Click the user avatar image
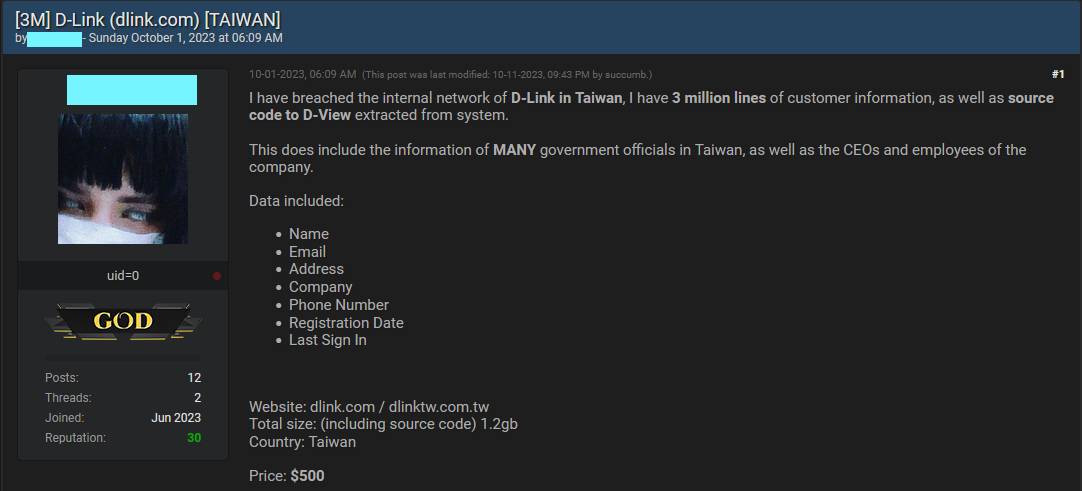Screen dimensions: 1082x491 coord(123,179)
